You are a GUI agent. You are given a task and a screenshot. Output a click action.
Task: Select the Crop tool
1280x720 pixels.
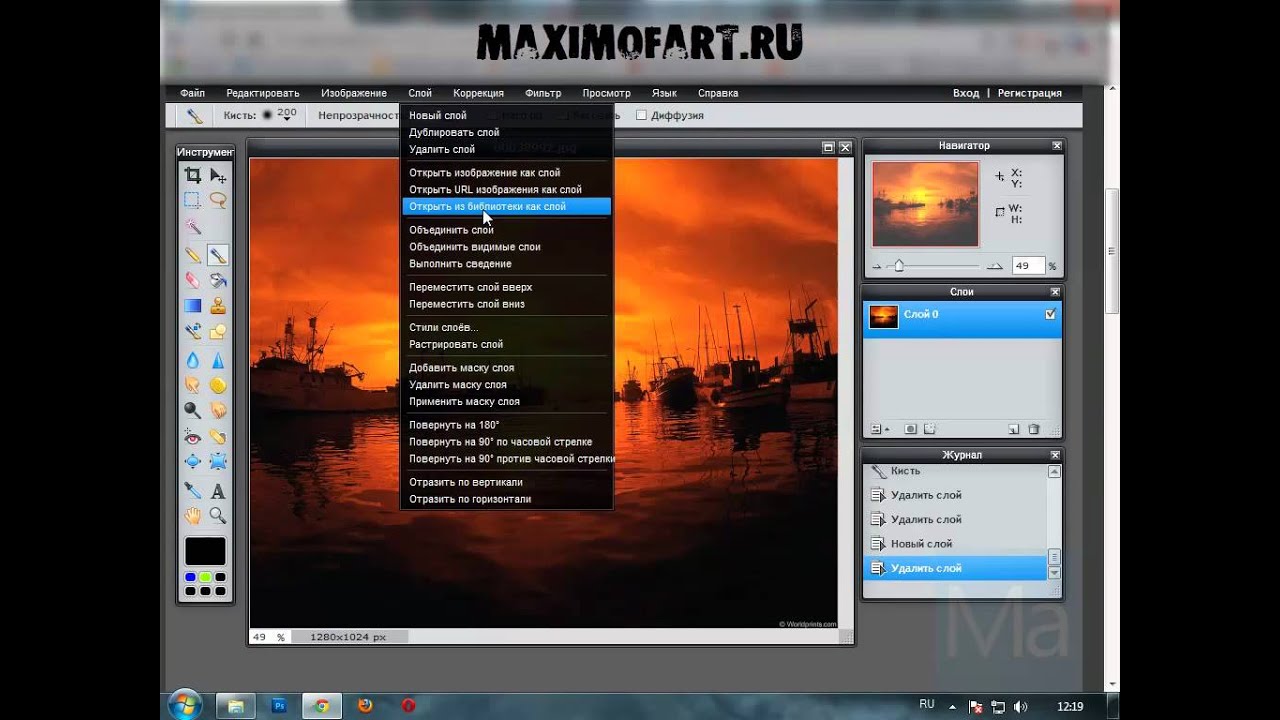[193, 175]
